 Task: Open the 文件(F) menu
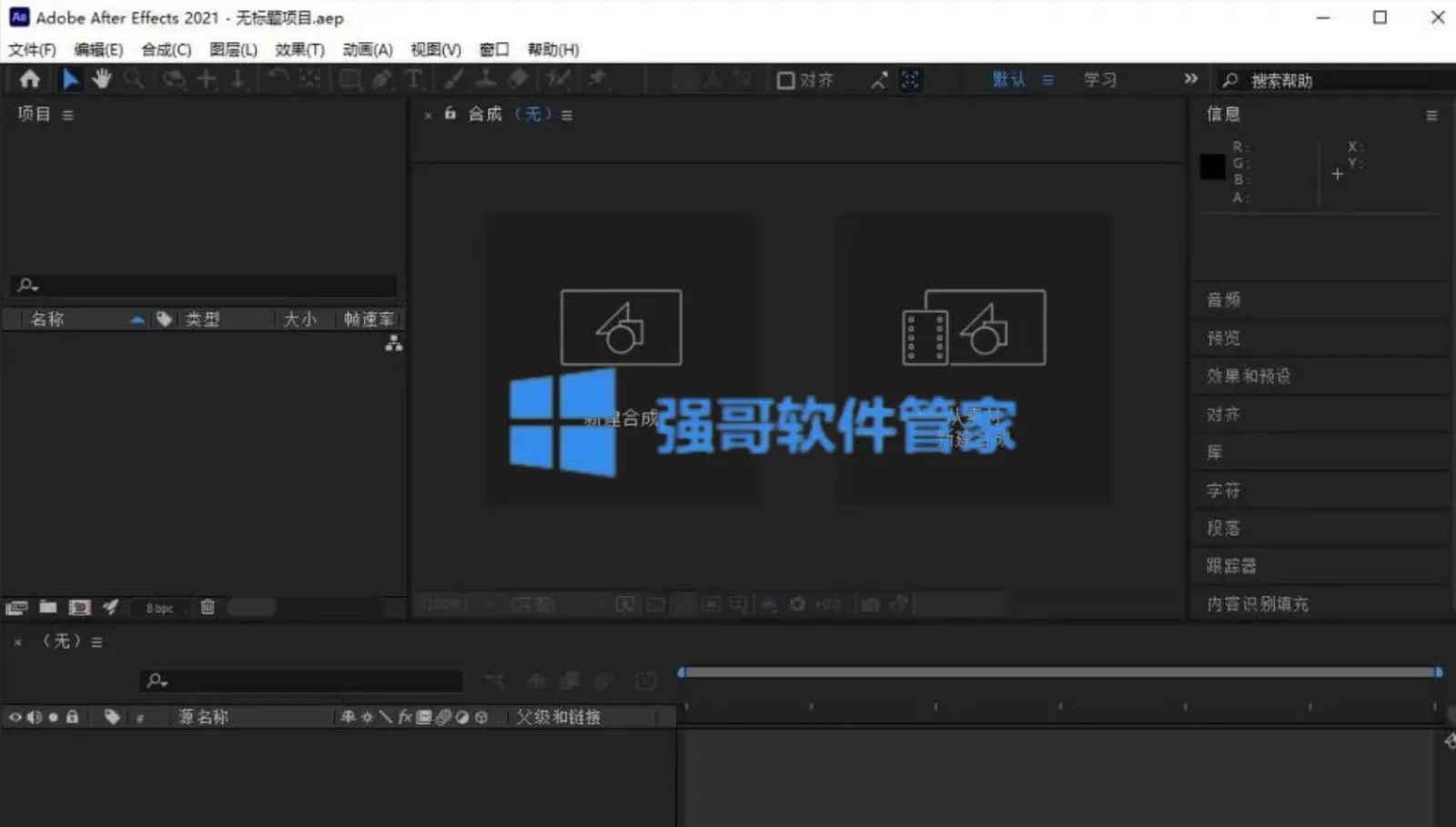point(32,49)
